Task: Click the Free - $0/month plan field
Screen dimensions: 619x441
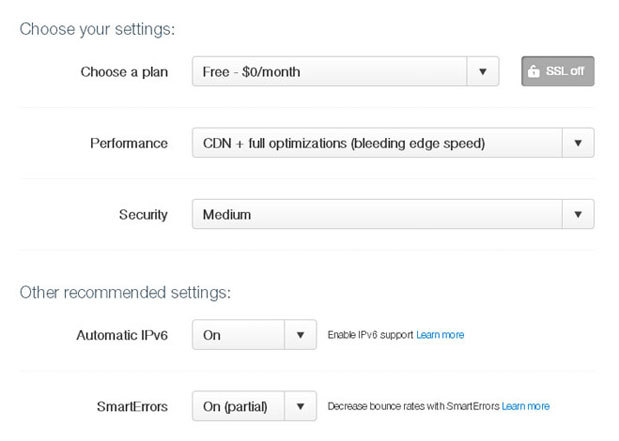Action: (329, 71)
